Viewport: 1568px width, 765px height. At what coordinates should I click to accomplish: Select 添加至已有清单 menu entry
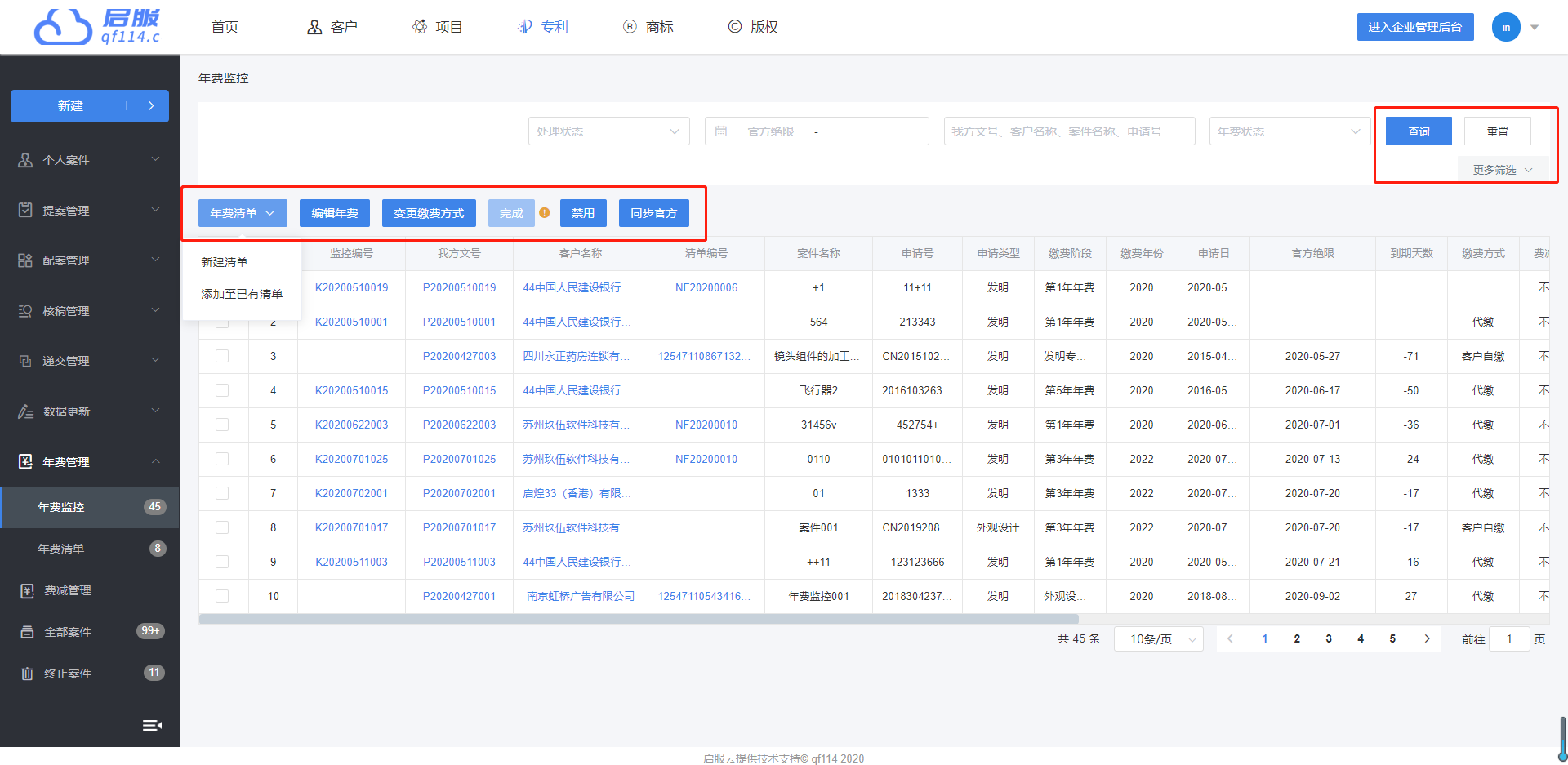pyautogui.click(x=242, y=294)
